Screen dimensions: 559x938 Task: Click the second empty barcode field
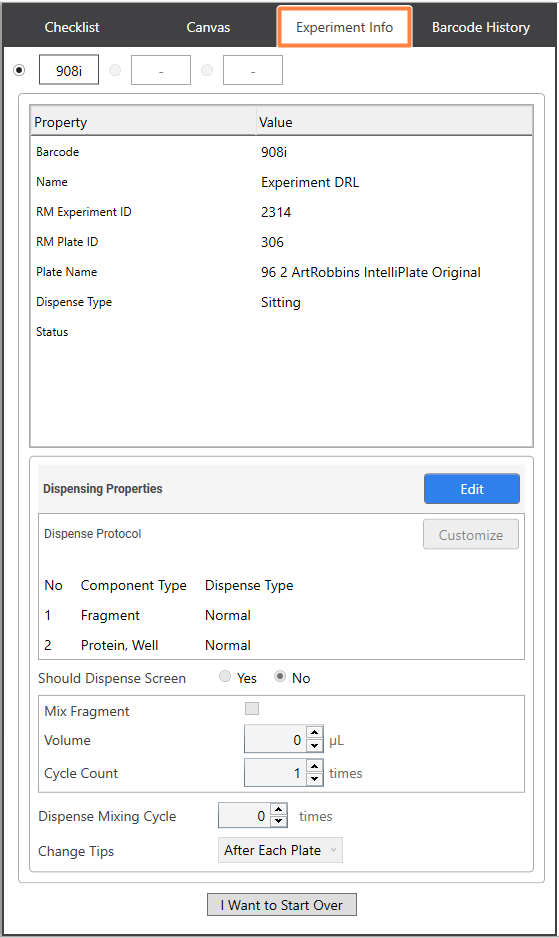tap(161, 70)
